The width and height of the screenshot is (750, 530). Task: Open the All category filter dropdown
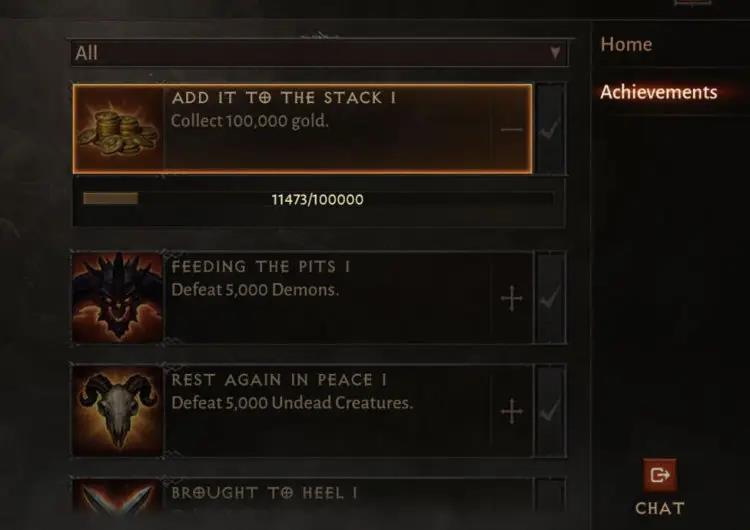[x=319, y=53]
